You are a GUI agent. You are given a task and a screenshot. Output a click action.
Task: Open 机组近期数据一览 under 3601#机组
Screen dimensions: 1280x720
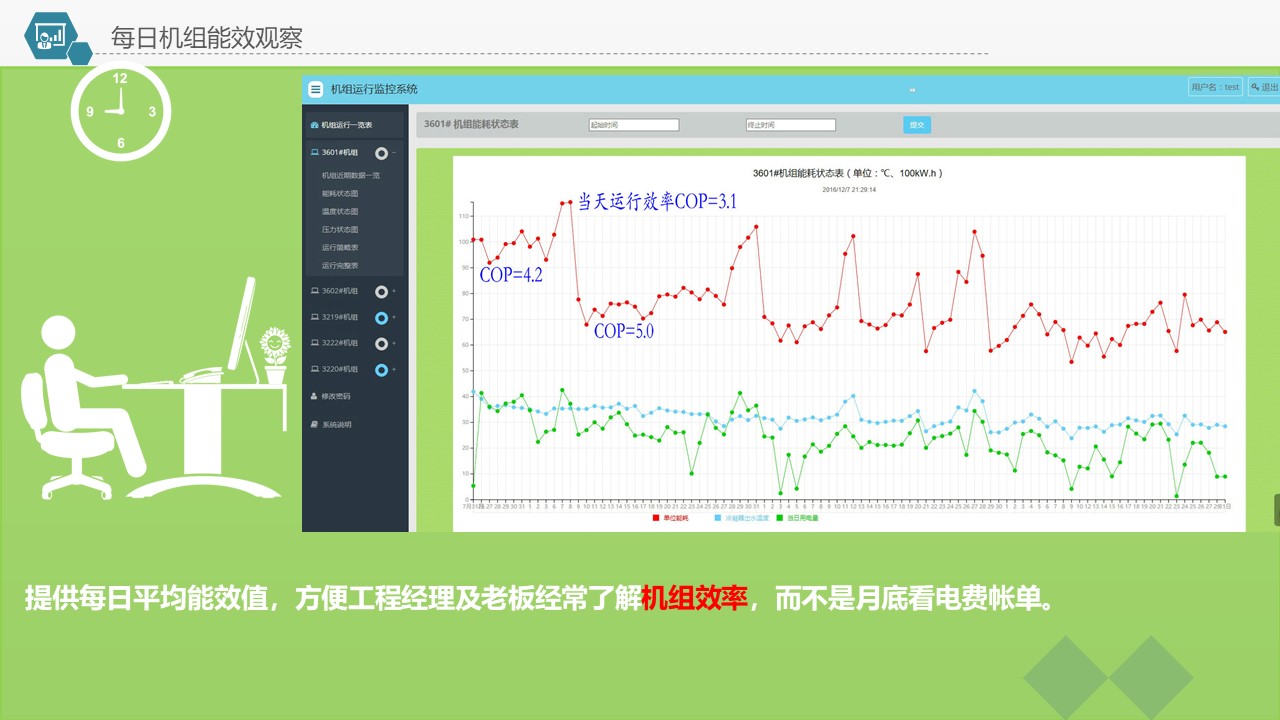click(351, 175)
